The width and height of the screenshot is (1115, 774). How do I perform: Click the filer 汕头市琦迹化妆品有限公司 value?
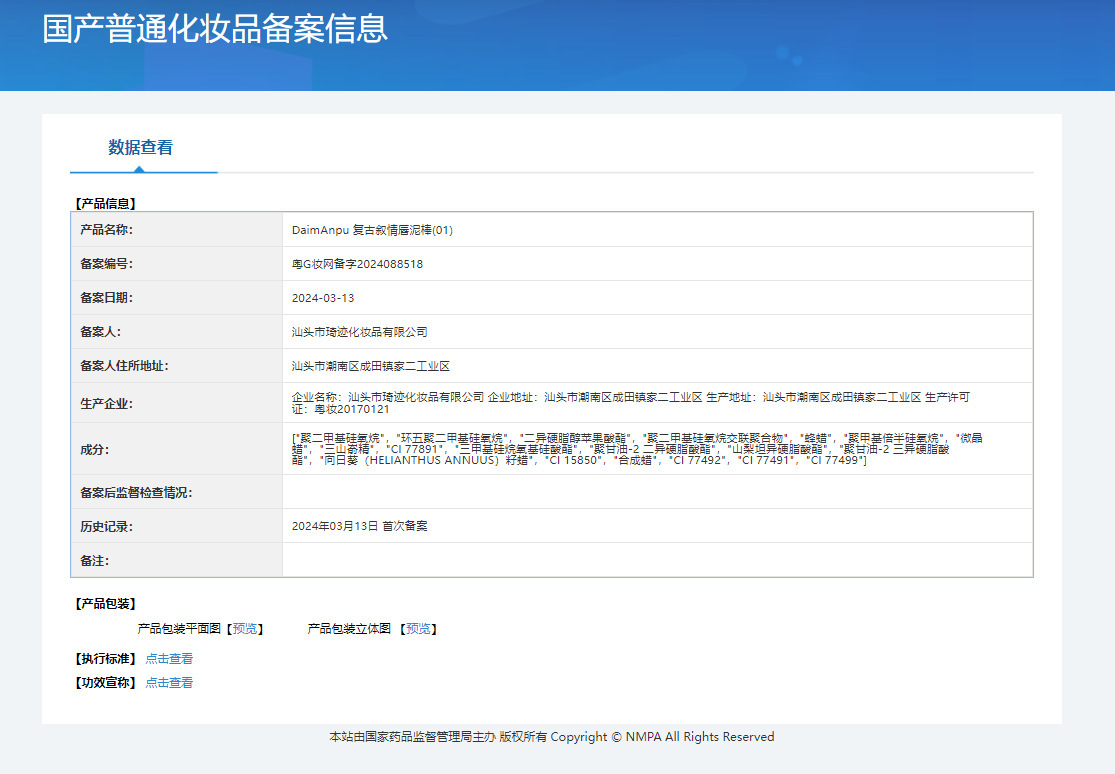click(x=360, y=332)
